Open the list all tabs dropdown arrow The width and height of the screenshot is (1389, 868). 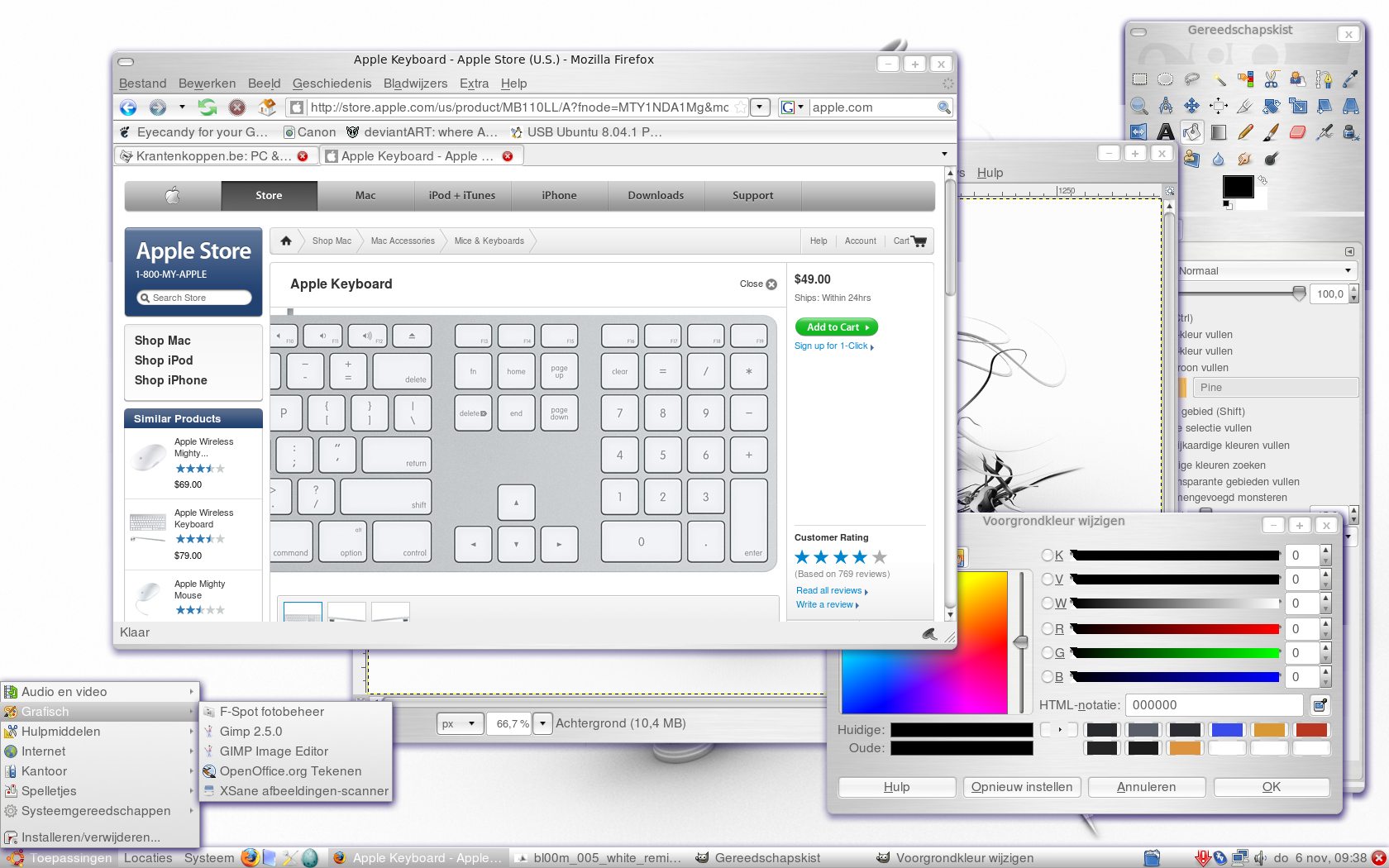944,155
